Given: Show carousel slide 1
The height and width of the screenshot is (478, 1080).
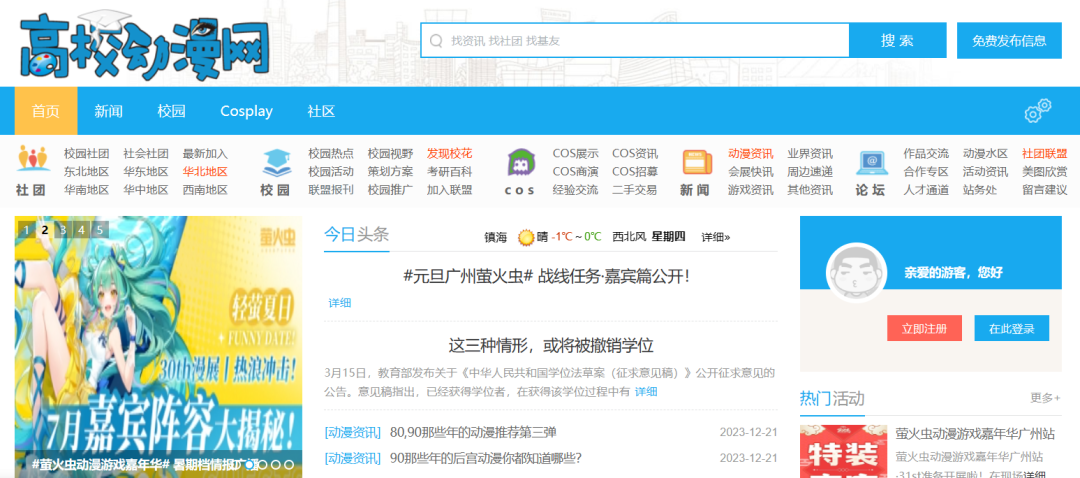Looking at the screenshot, I should point(26,230).
